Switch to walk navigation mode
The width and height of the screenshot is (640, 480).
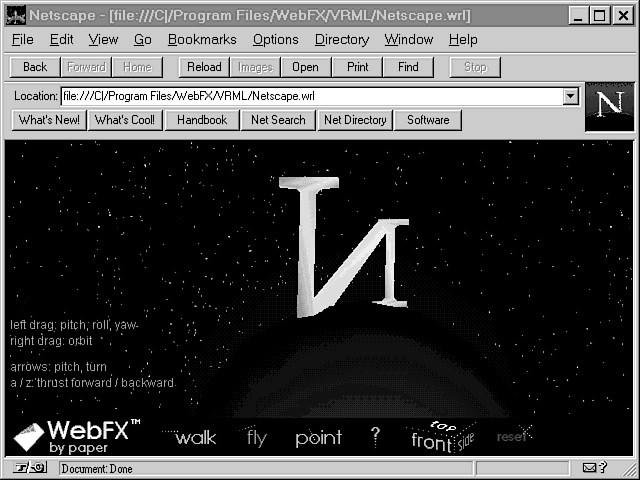(x=195, y=438)
